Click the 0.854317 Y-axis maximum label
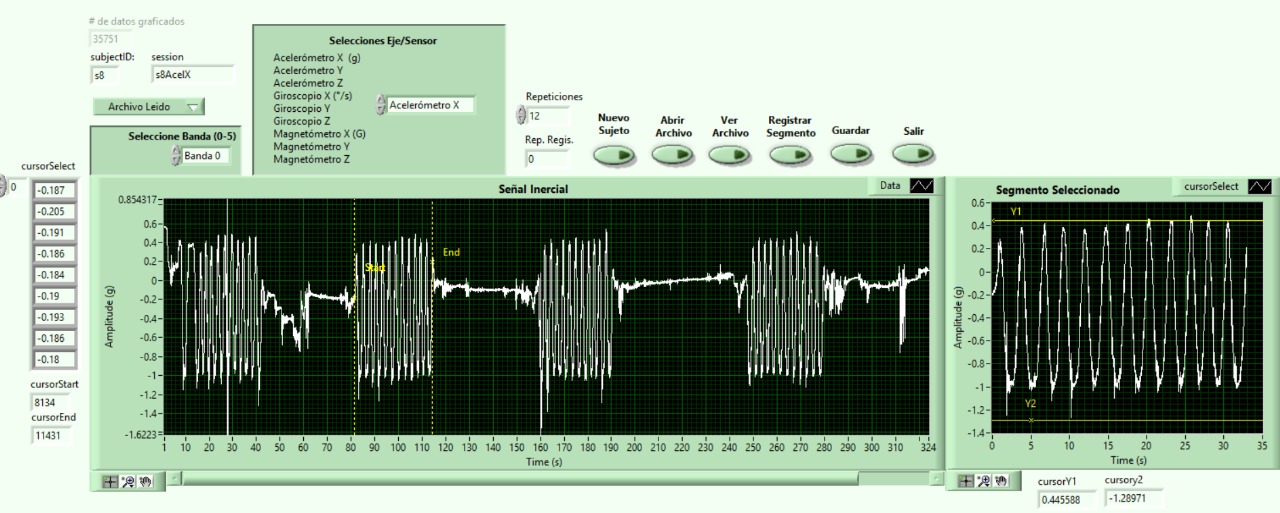Viewport: 1280px width, 513px height. [137, 199]
